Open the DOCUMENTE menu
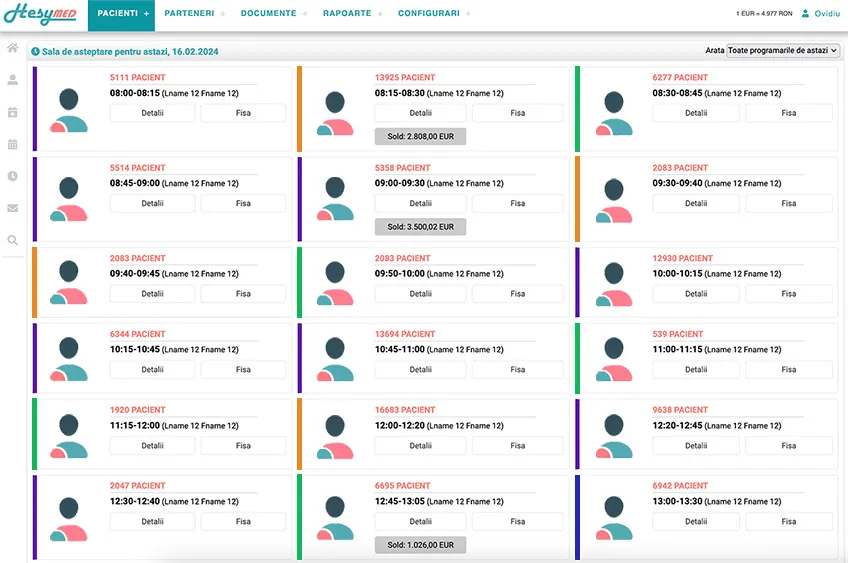Screen dimensions: 848x563 (268, 14)
